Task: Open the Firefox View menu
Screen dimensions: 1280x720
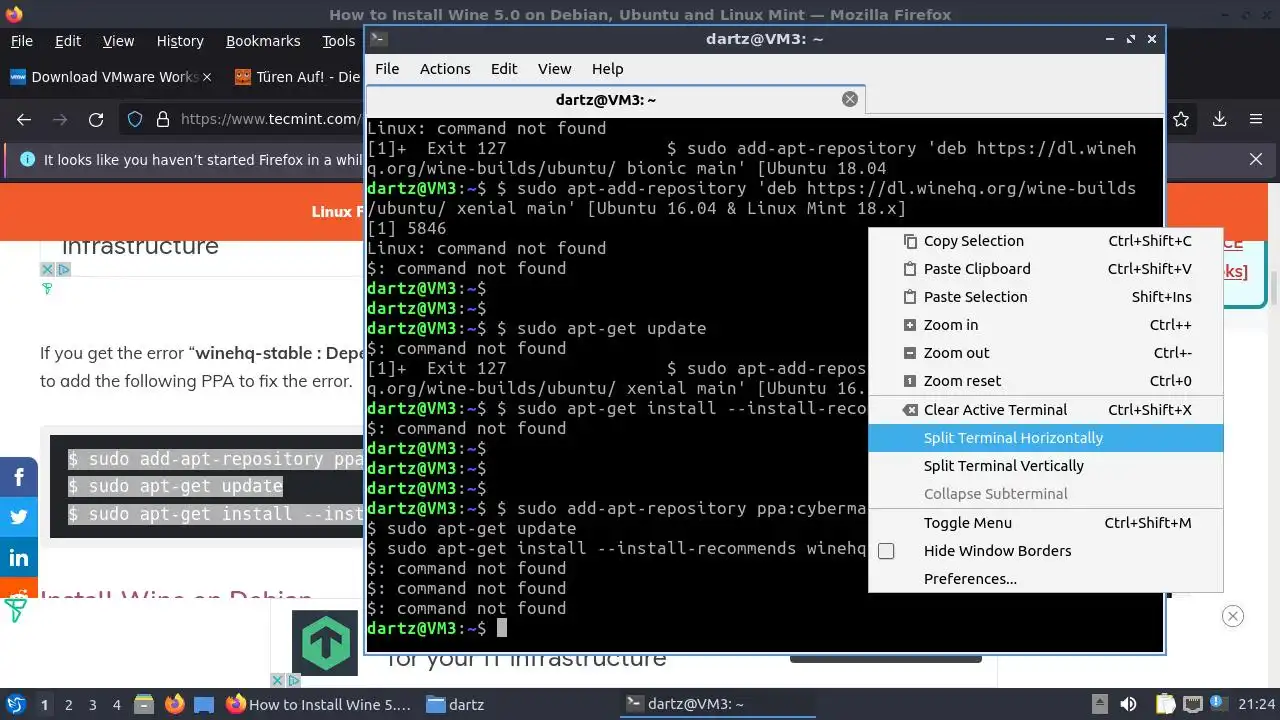Action: (x=118, y=41)
